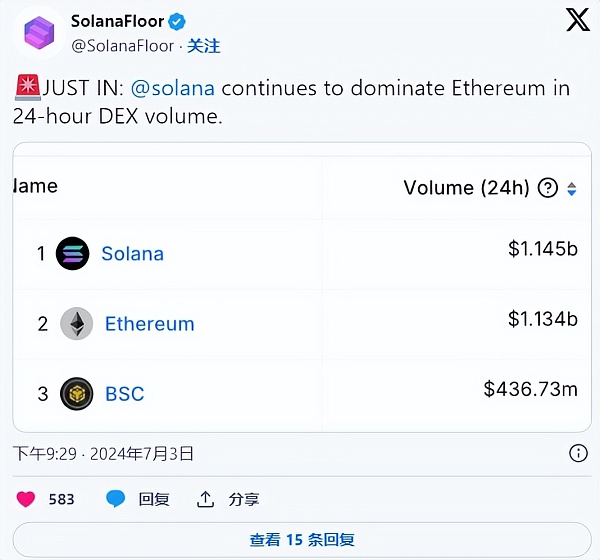Viewport: 600px width, 560px height.
Task: Open the Solana chain name link
Action: point(132,254)
